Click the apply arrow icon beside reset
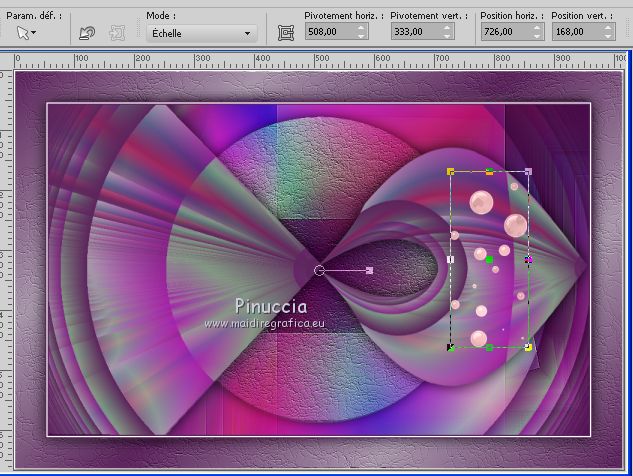The image size is (633, 476). click(x=118, y=33)
